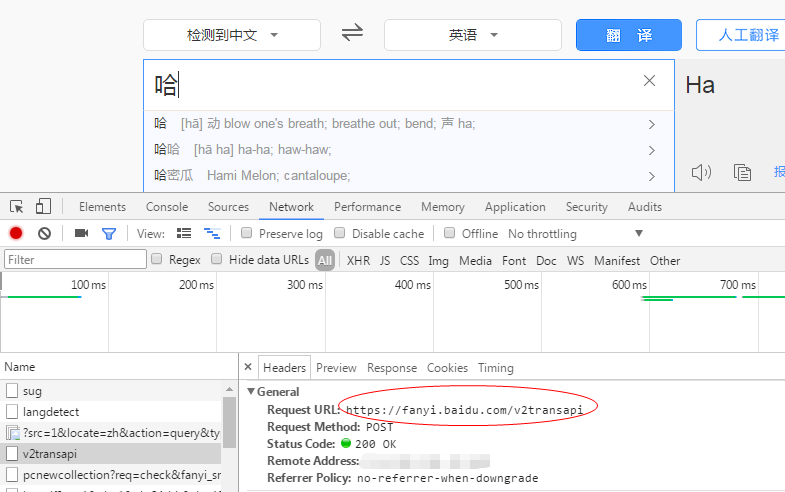View the Response detail tab
Viewport: 785px width, 492px height.
(x=391, y=368)
